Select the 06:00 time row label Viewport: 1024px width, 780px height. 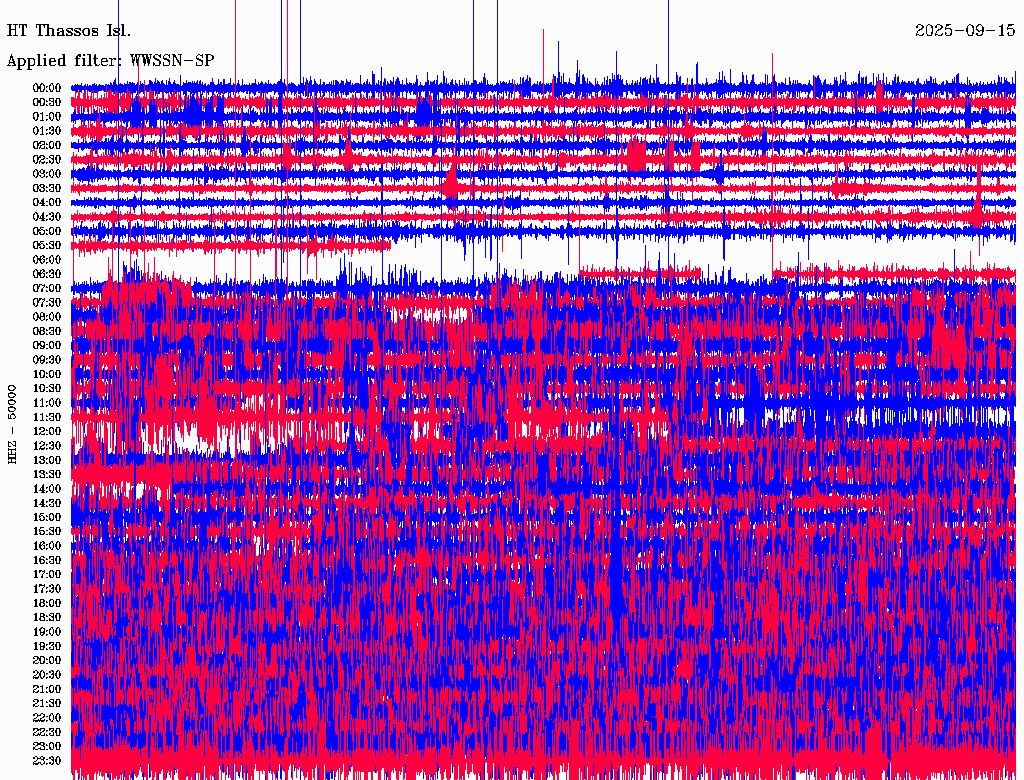(47, 259)
